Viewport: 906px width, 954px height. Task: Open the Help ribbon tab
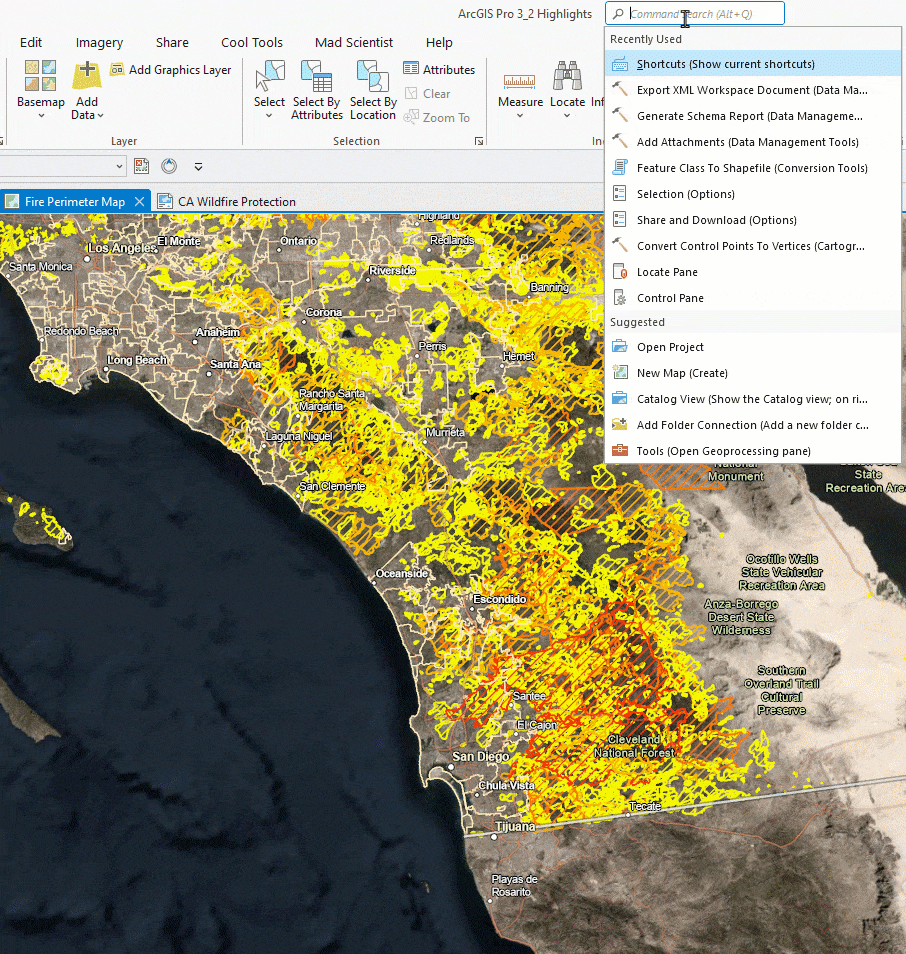click(x=439, y=43)
